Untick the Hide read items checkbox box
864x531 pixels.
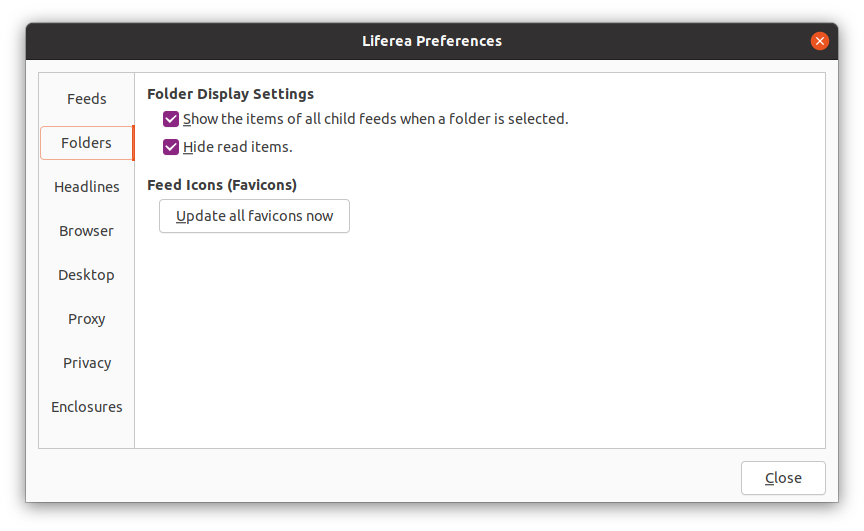[171, 147]
